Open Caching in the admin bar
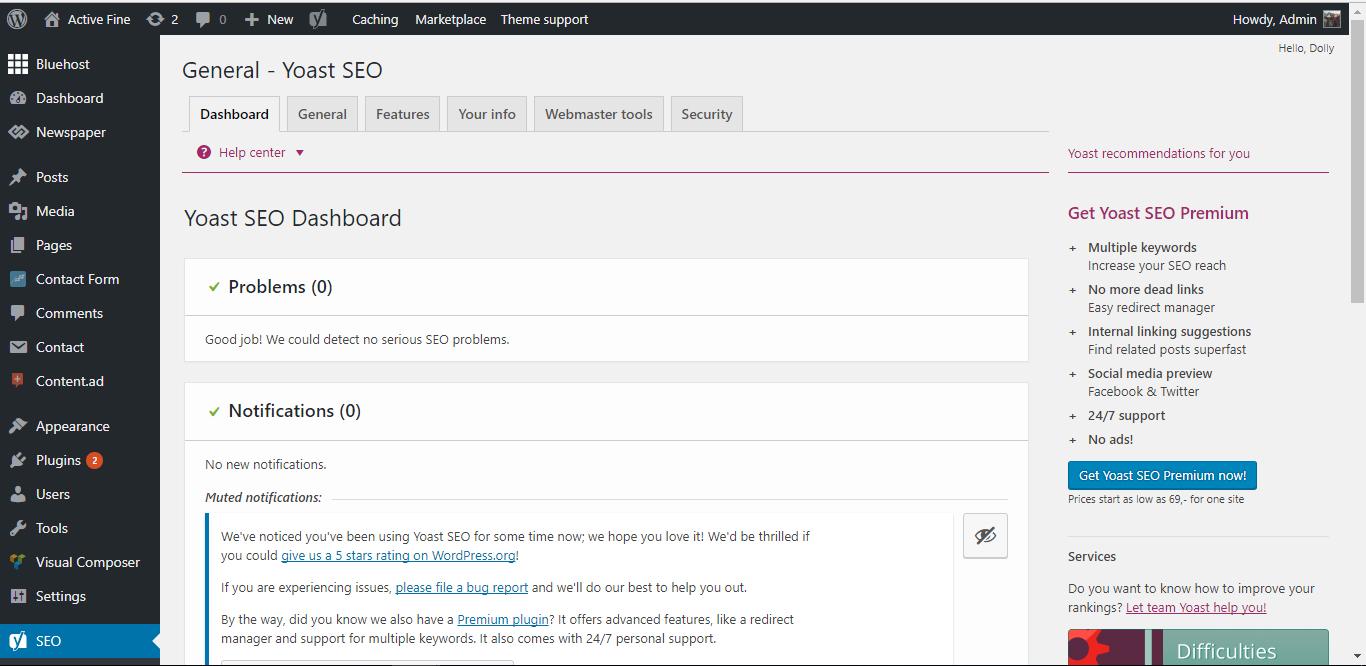Screen dimensions: 1366x666 [x=375, y=19]
